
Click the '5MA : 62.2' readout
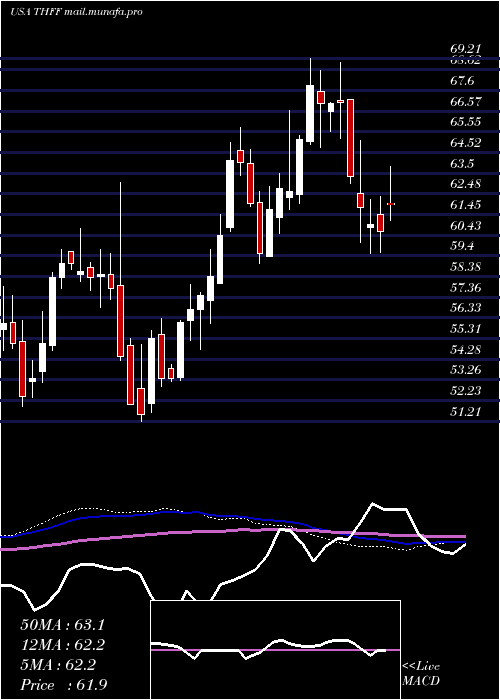coord(58,665)
